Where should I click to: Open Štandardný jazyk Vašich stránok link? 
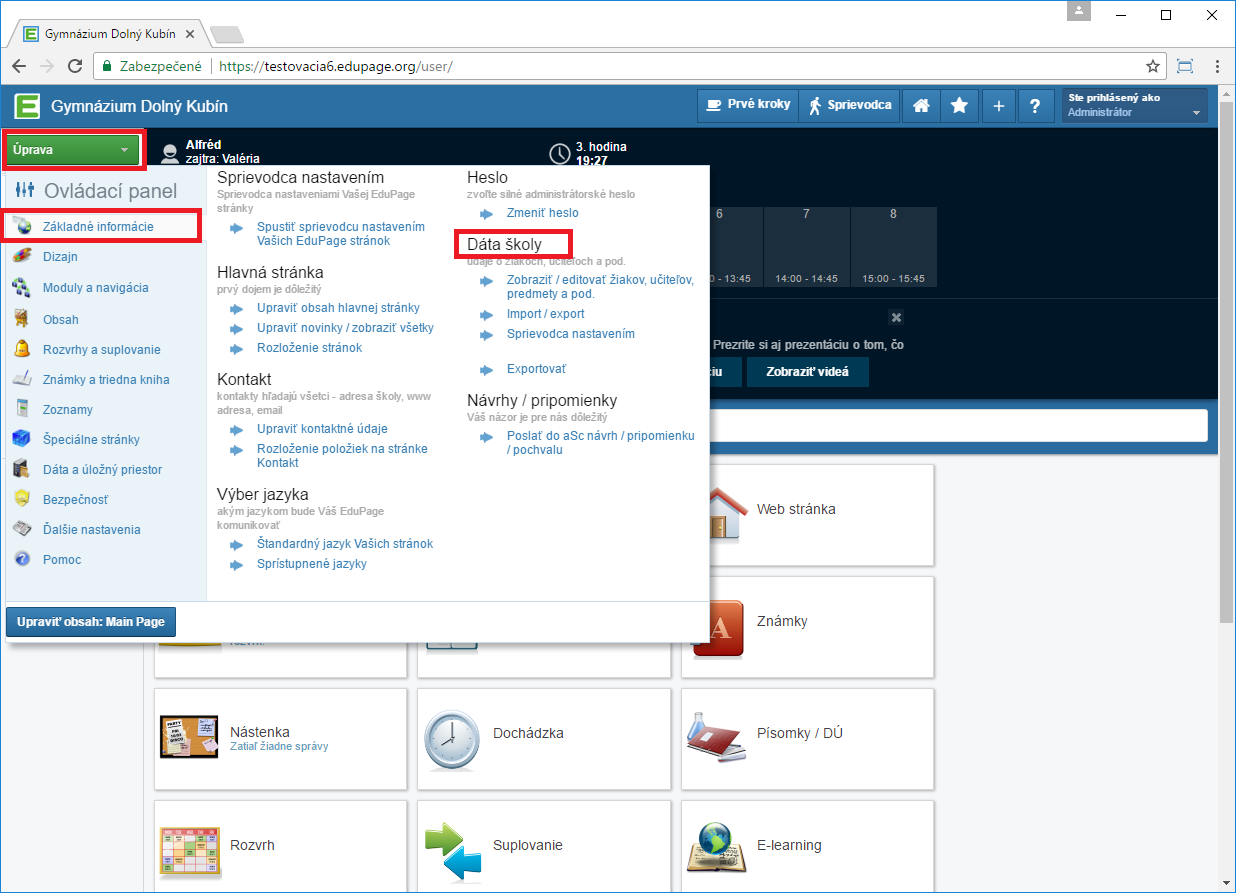(x=345, y=544)
